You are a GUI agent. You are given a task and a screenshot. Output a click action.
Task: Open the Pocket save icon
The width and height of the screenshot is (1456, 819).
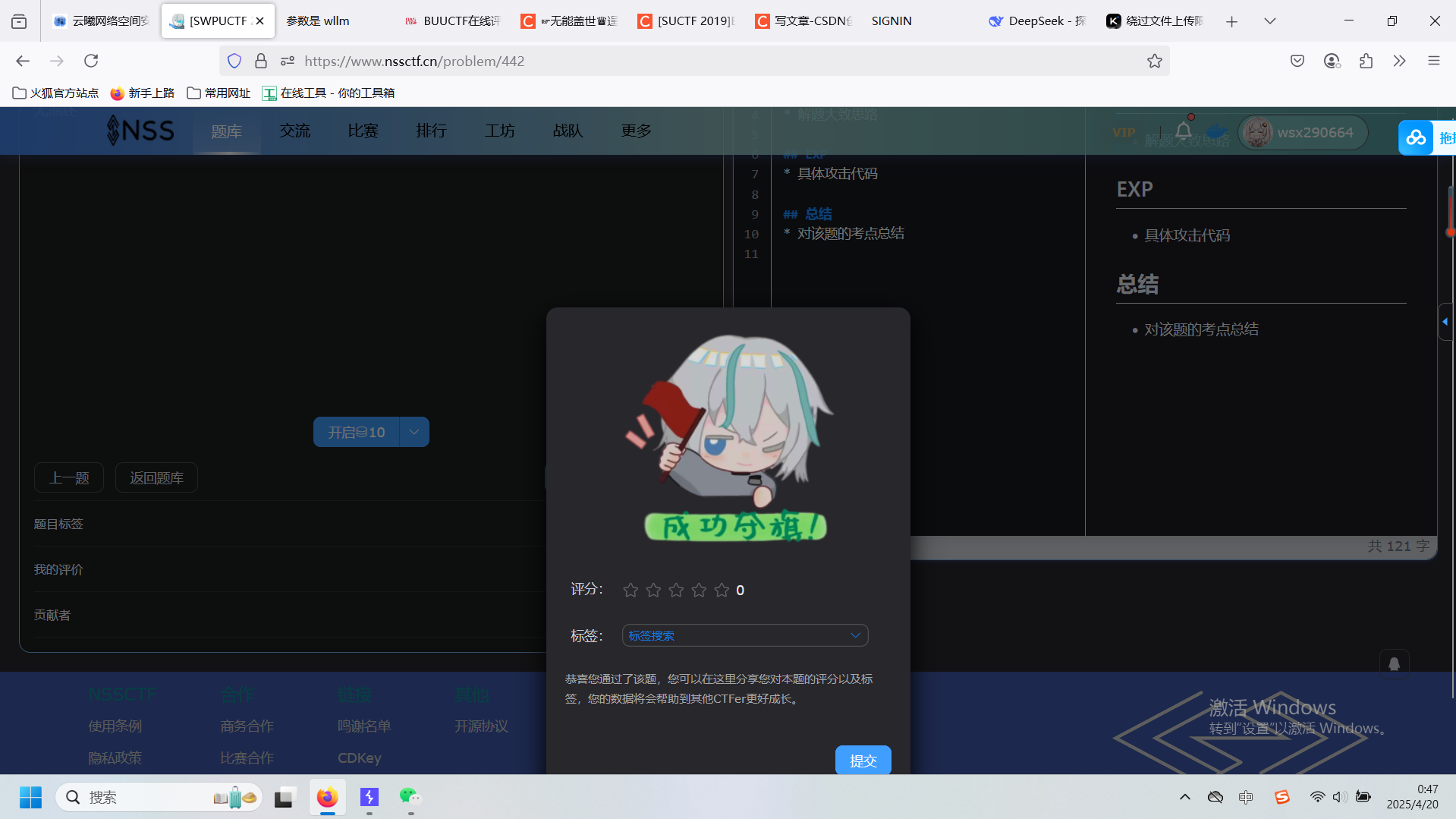point(1297,61)
